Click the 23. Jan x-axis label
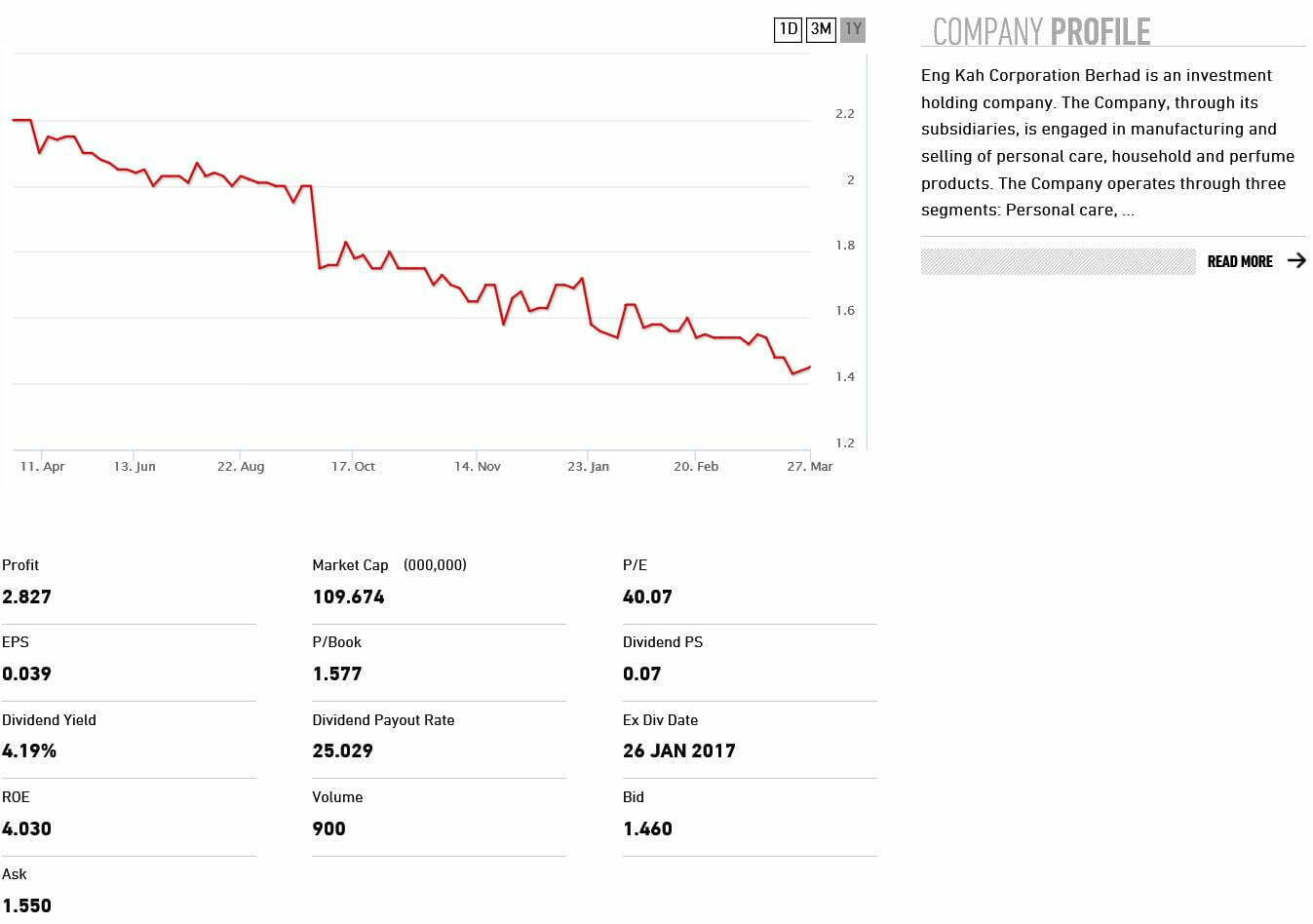The image size is (1313, 924). pos(588,467)
